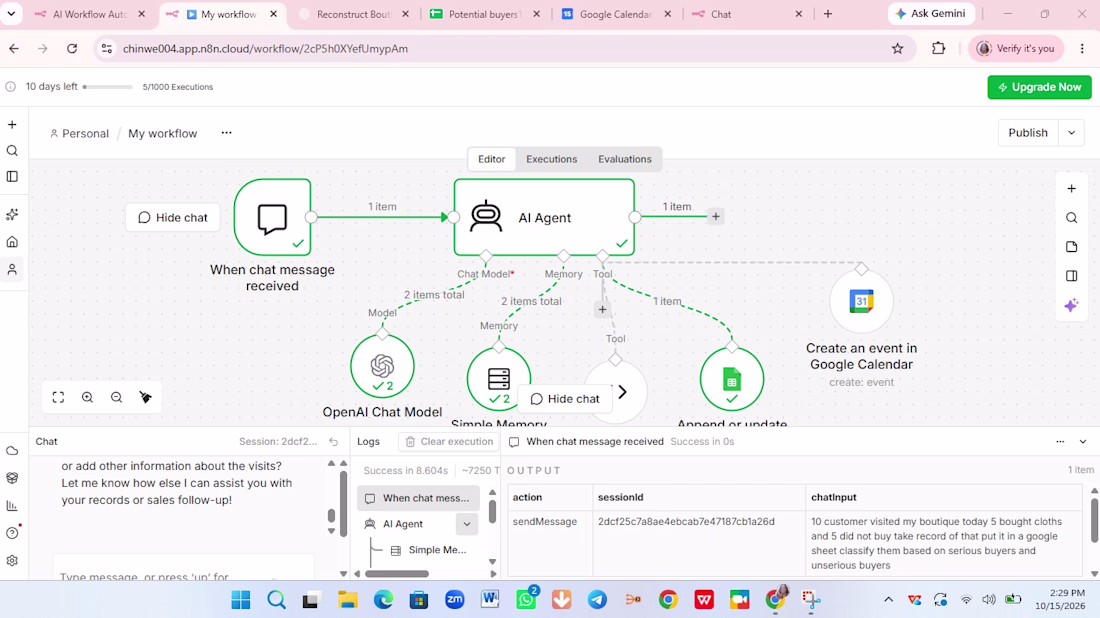Viewport: 1100px width, 618px height.
Task: Open settings gear in the left sidebar
Action: click(12, 560)
